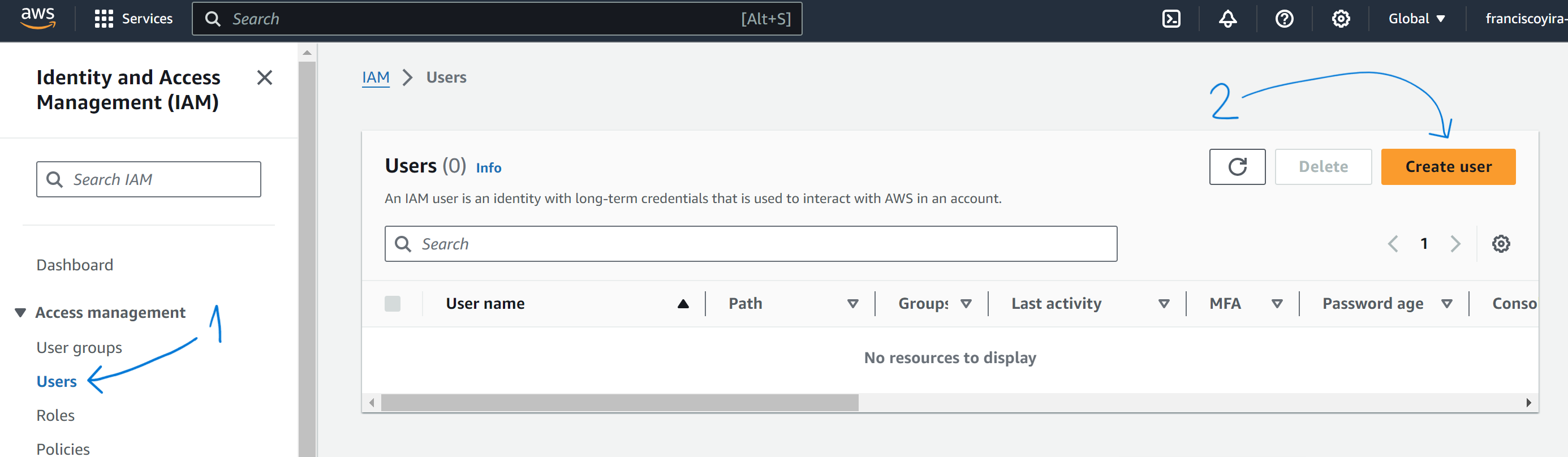Open the Info link beside Users
The height and width of the screenshot is (457, 1568).
[488, 168]
